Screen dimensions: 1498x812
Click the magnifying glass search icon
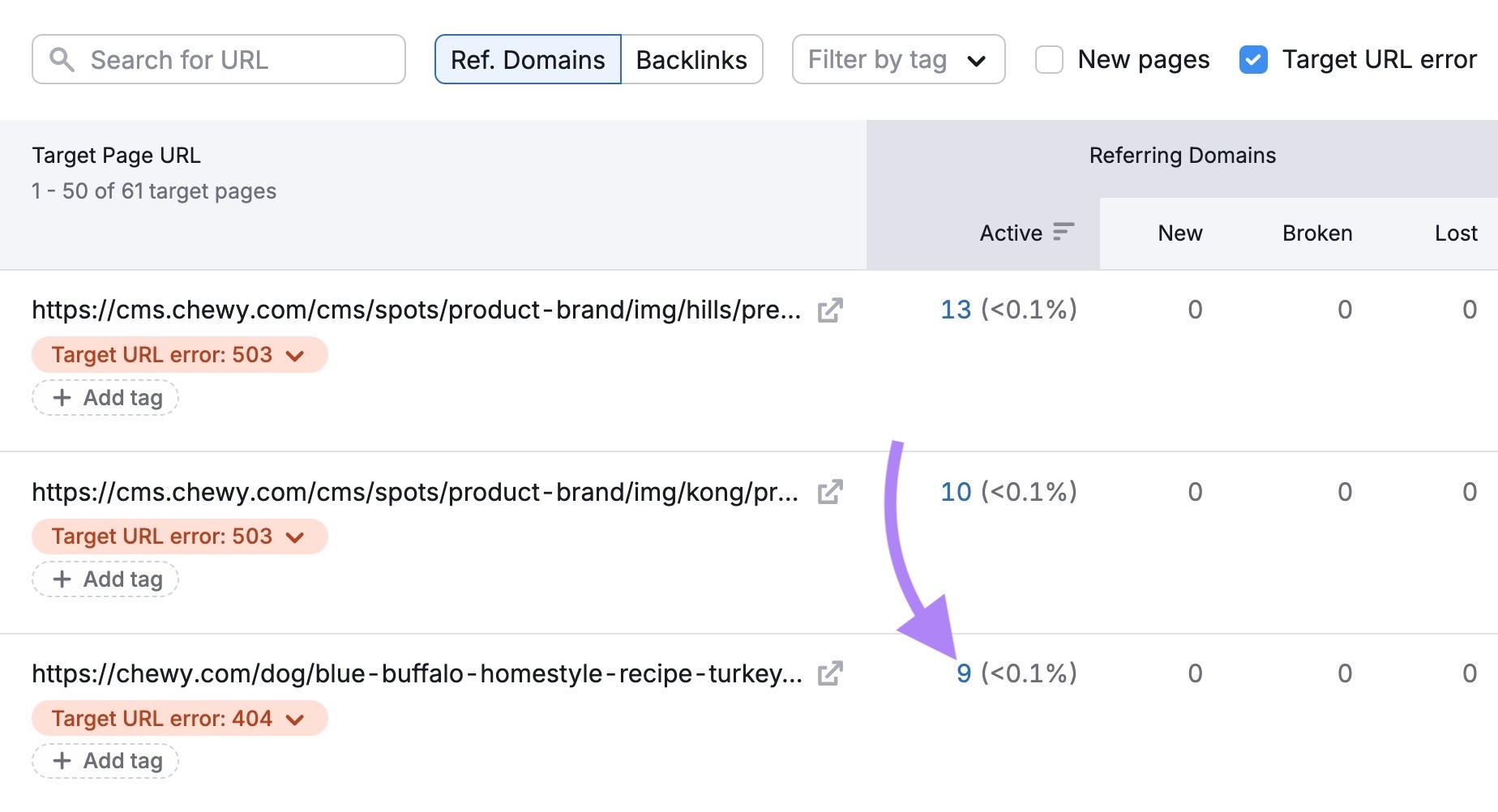pos(63,59)
